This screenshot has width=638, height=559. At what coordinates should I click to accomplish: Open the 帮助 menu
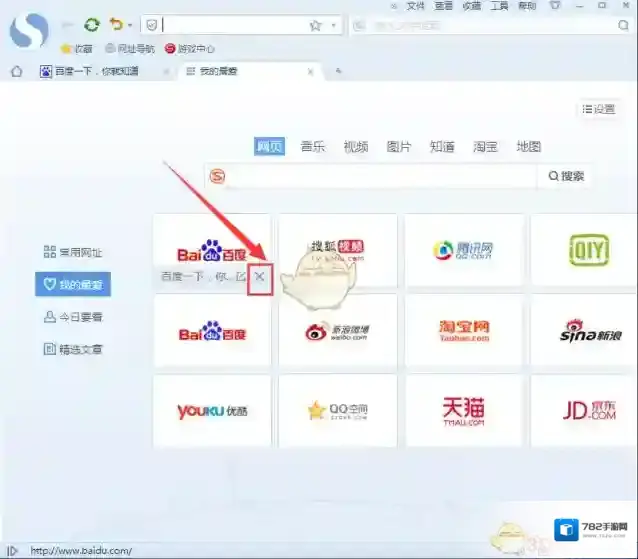tap(527, 6)
